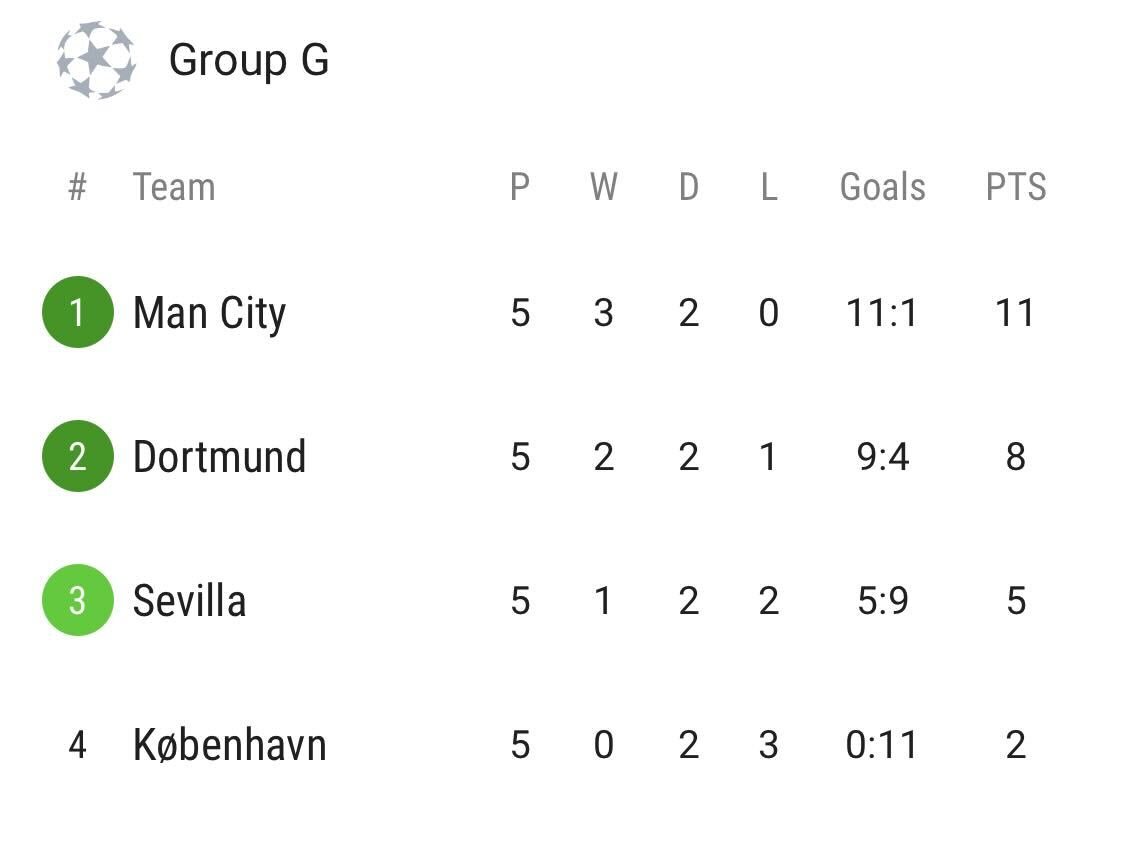Click the position 4 number for København
The image size is (1125, 842).
tap(77, 744)
